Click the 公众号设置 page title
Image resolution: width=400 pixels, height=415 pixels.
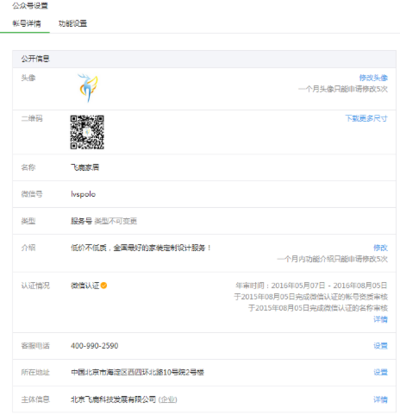[x=30, y=6]
